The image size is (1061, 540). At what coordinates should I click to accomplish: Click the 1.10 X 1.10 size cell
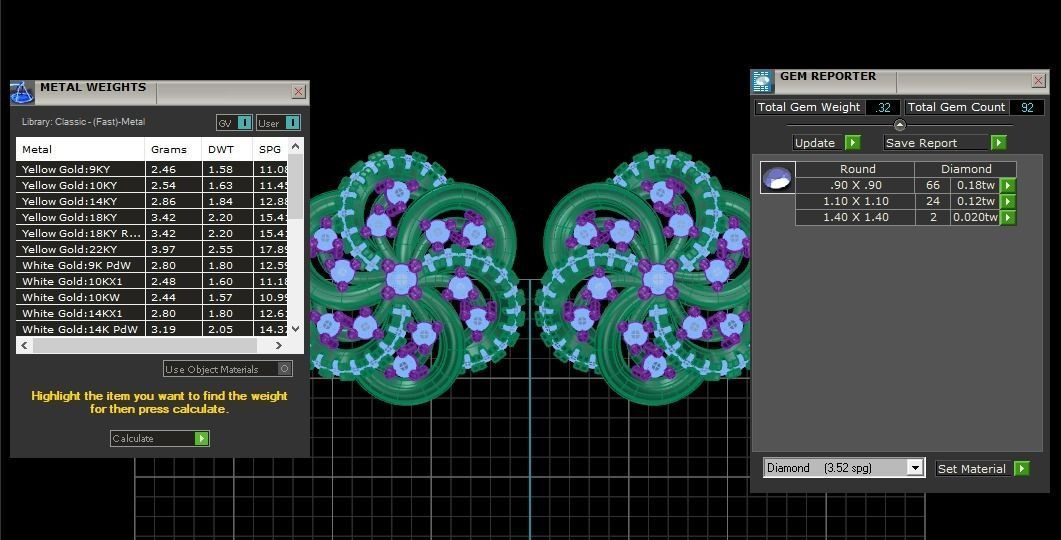[856, 201]
